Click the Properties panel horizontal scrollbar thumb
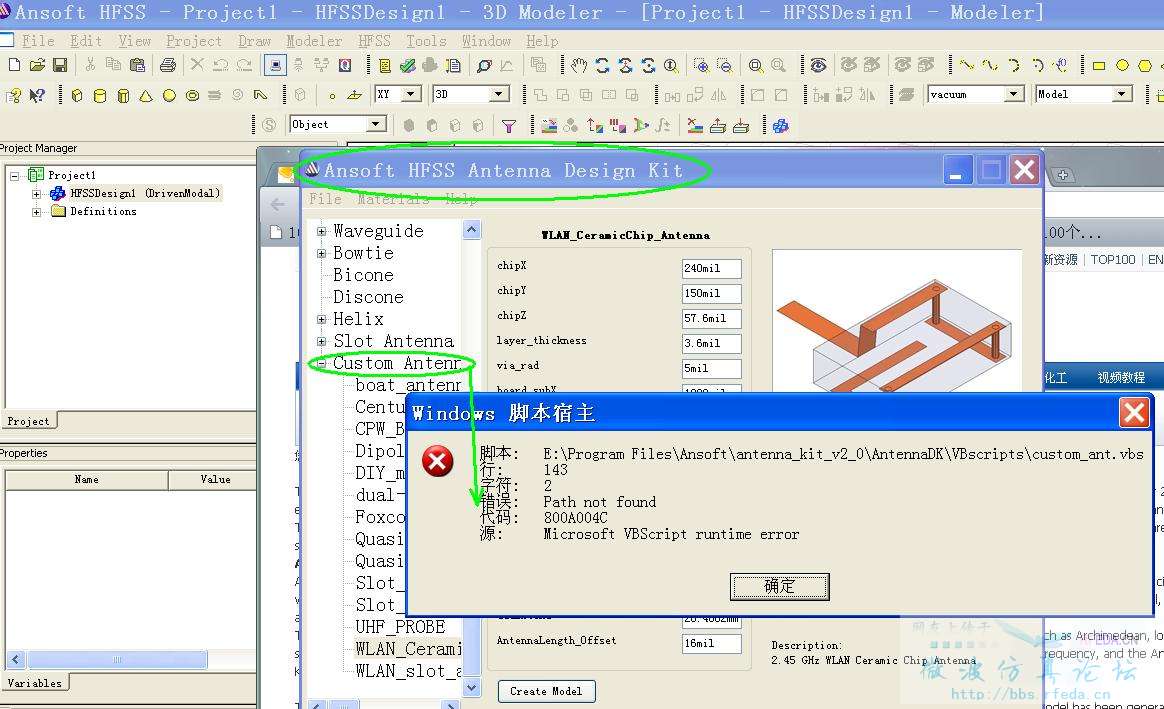Image resolution: width=1164 pixels, height=709 pixels. [x=117, y=659]
